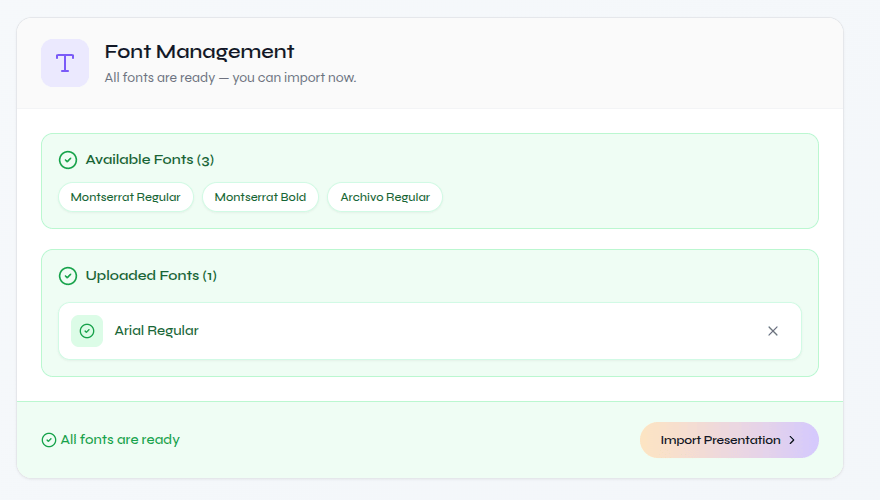This screenshot has height=500, width=880.
Task: Click the green check badge next to Arial Regular
Action: [87, 331]
